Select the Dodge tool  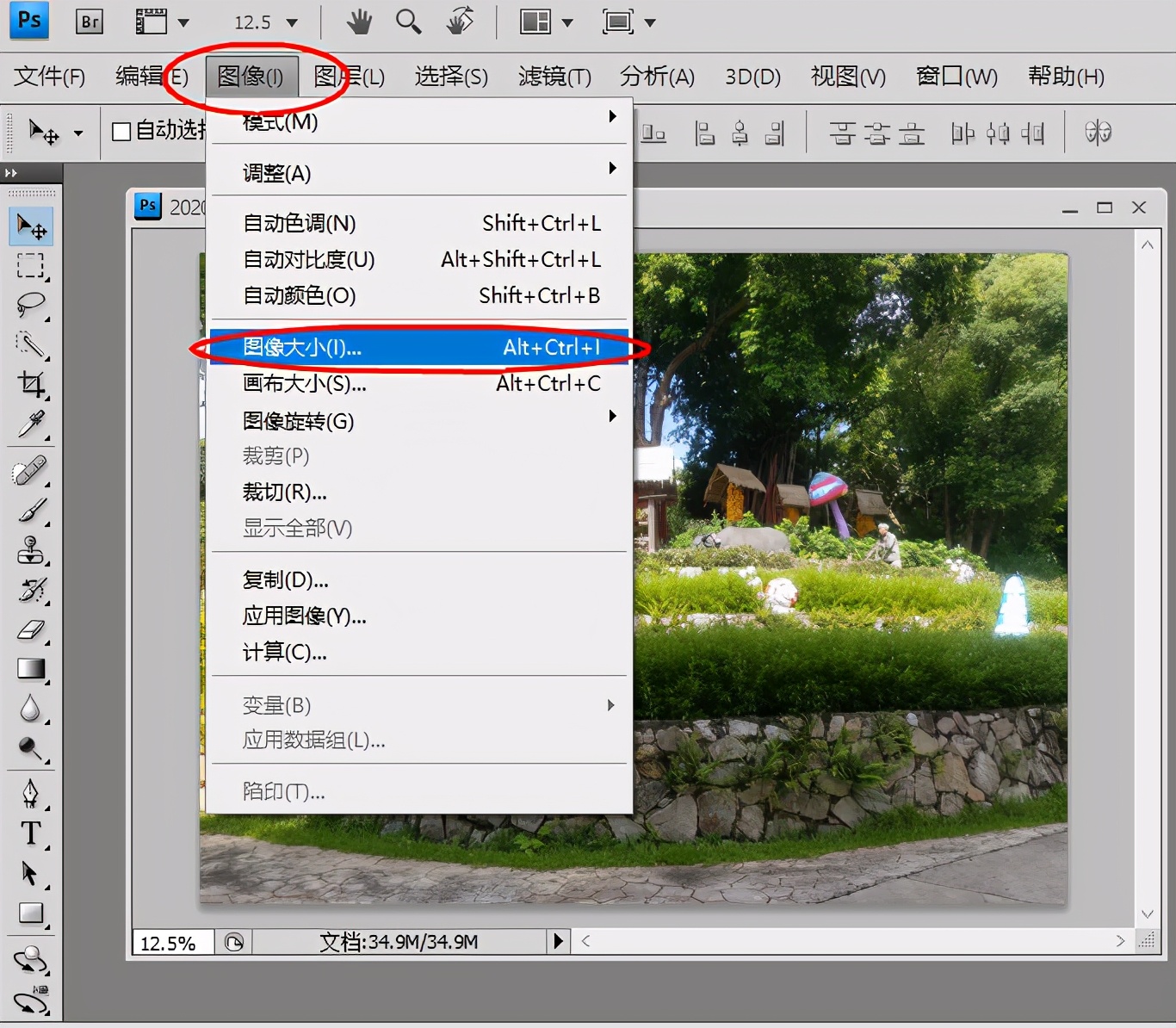pyautogui.click(x=32, y=748)
